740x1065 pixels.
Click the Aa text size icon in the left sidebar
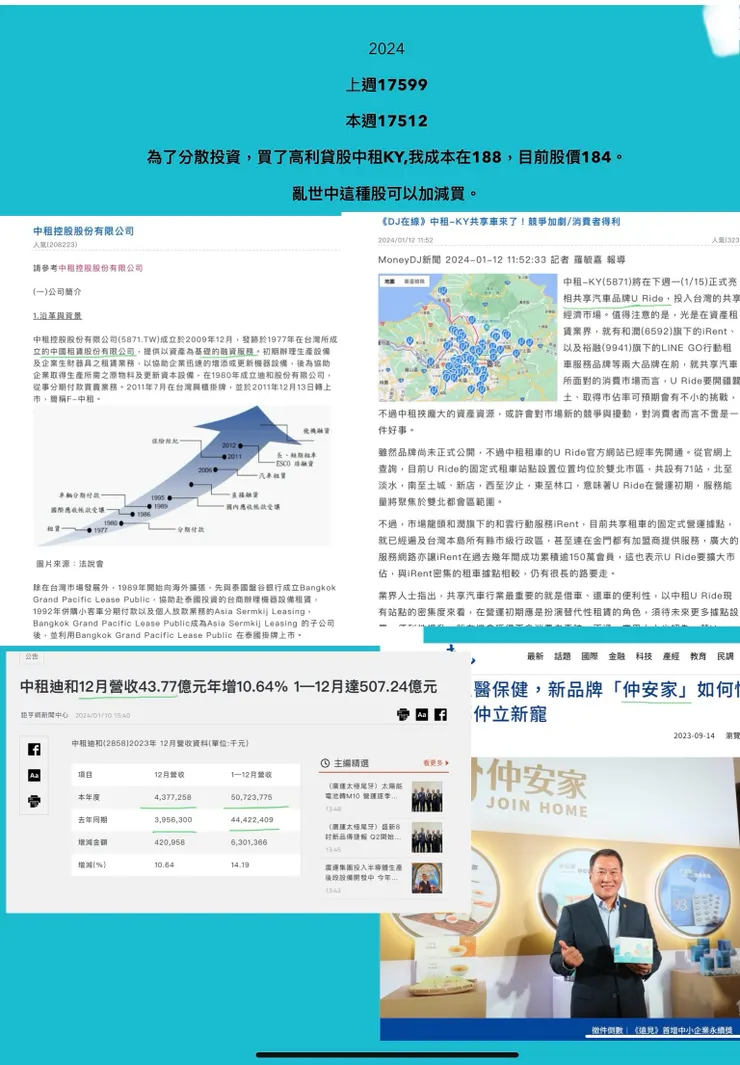(x=34, y=775)
